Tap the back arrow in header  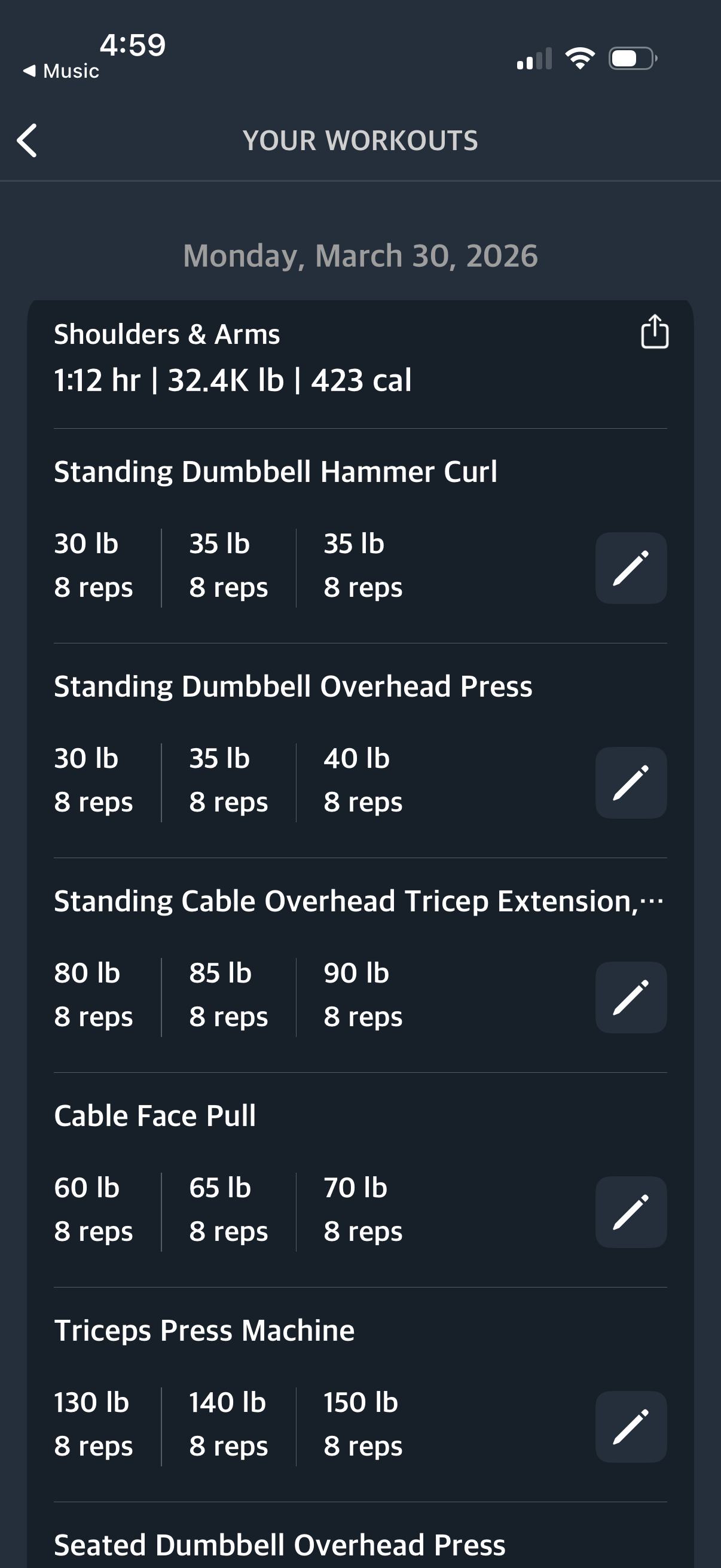tap(28, 141)
